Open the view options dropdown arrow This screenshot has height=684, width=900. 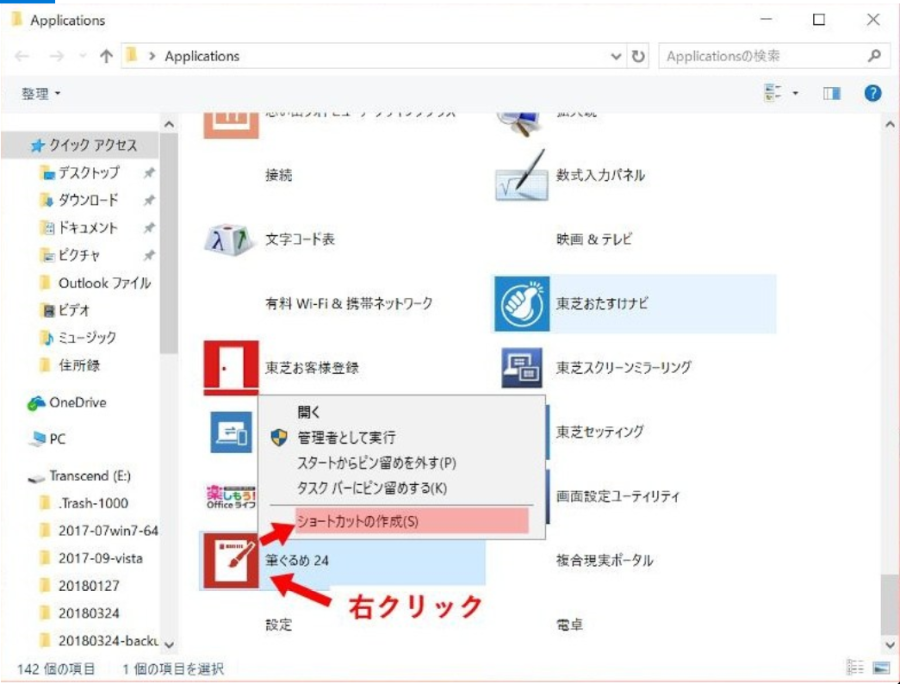(796, 93)
